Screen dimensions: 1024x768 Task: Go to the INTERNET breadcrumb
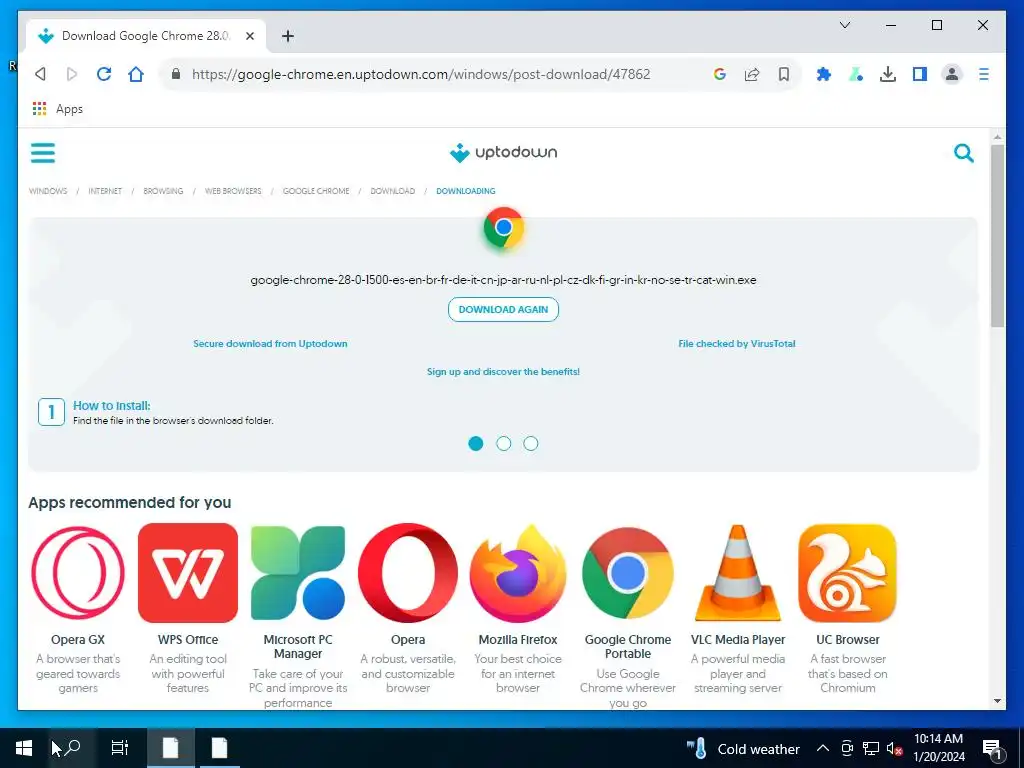(105, 191)
